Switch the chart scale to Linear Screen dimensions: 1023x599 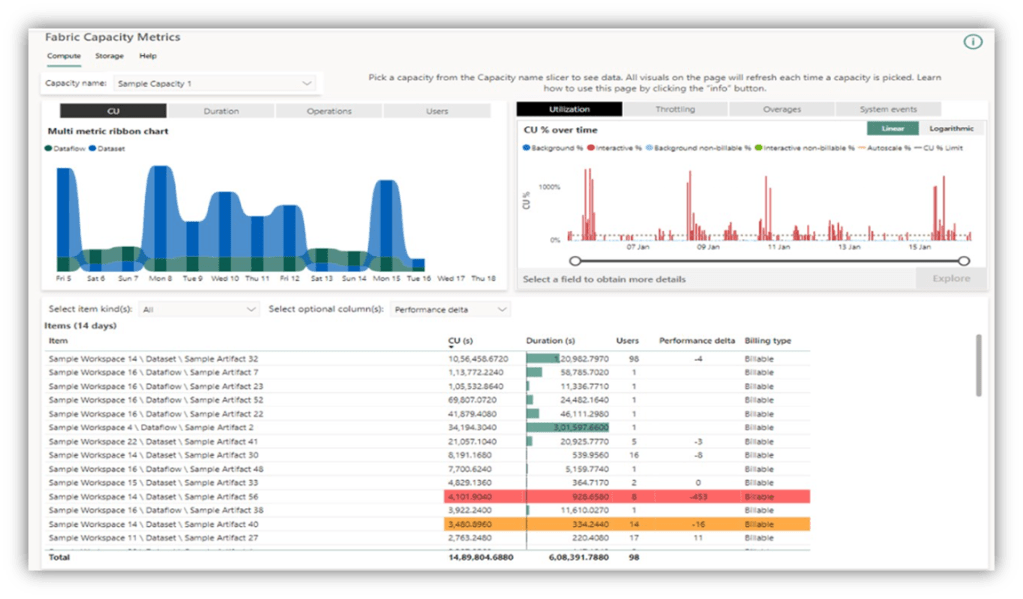pyautogui.click(x=892, y=129)
